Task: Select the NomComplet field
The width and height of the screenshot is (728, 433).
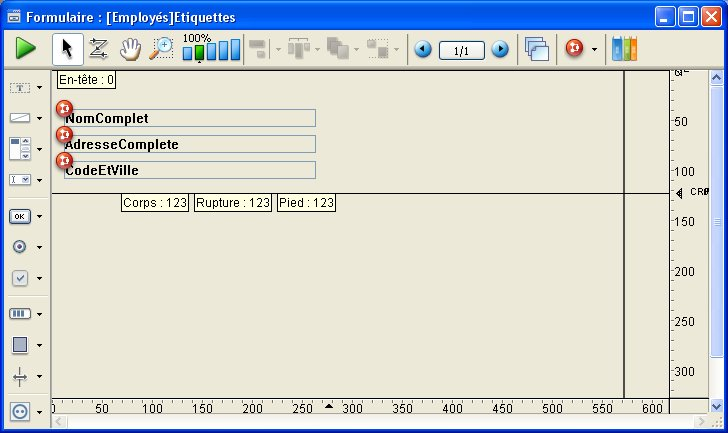Action: pyautogui.click(x=190, y=118)
